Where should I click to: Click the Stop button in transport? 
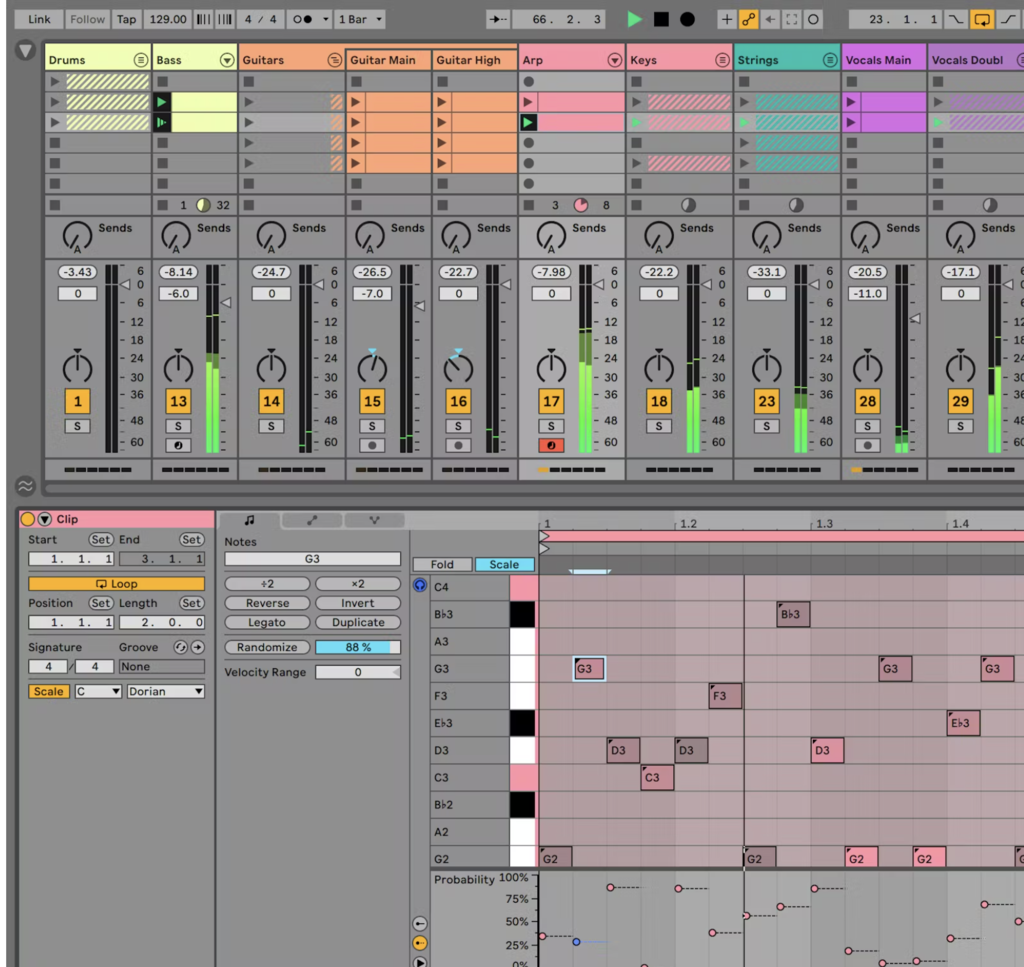661,19
